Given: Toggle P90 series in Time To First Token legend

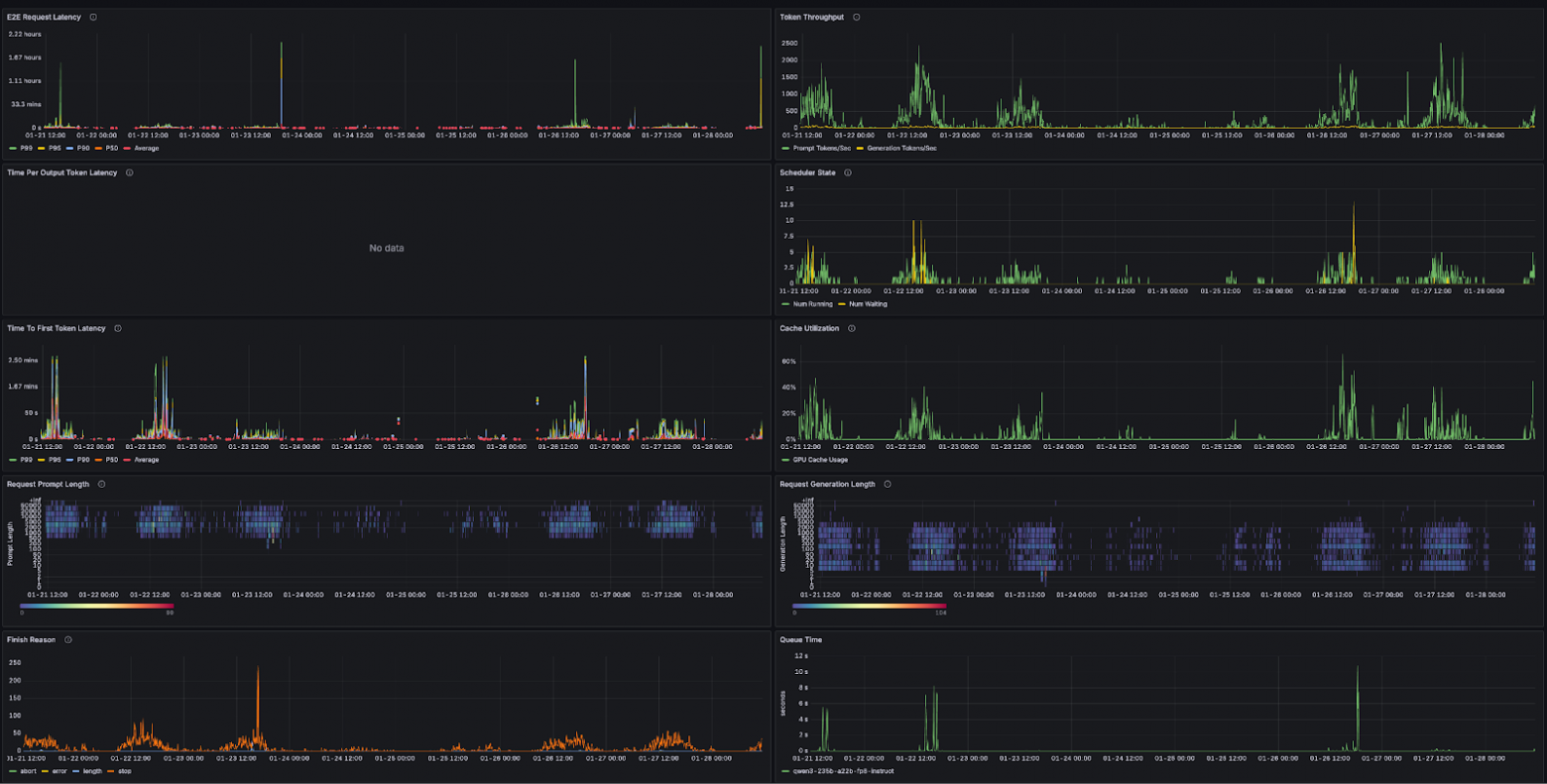Looking at the screenshot, I should pyautogui.click(x=78, y=460).
